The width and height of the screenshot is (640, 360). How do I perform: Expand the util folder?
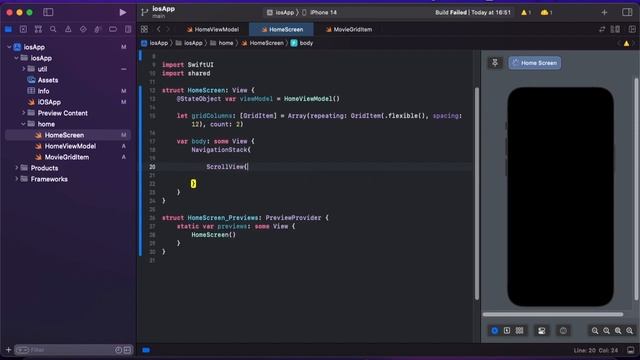click(24, 69)
